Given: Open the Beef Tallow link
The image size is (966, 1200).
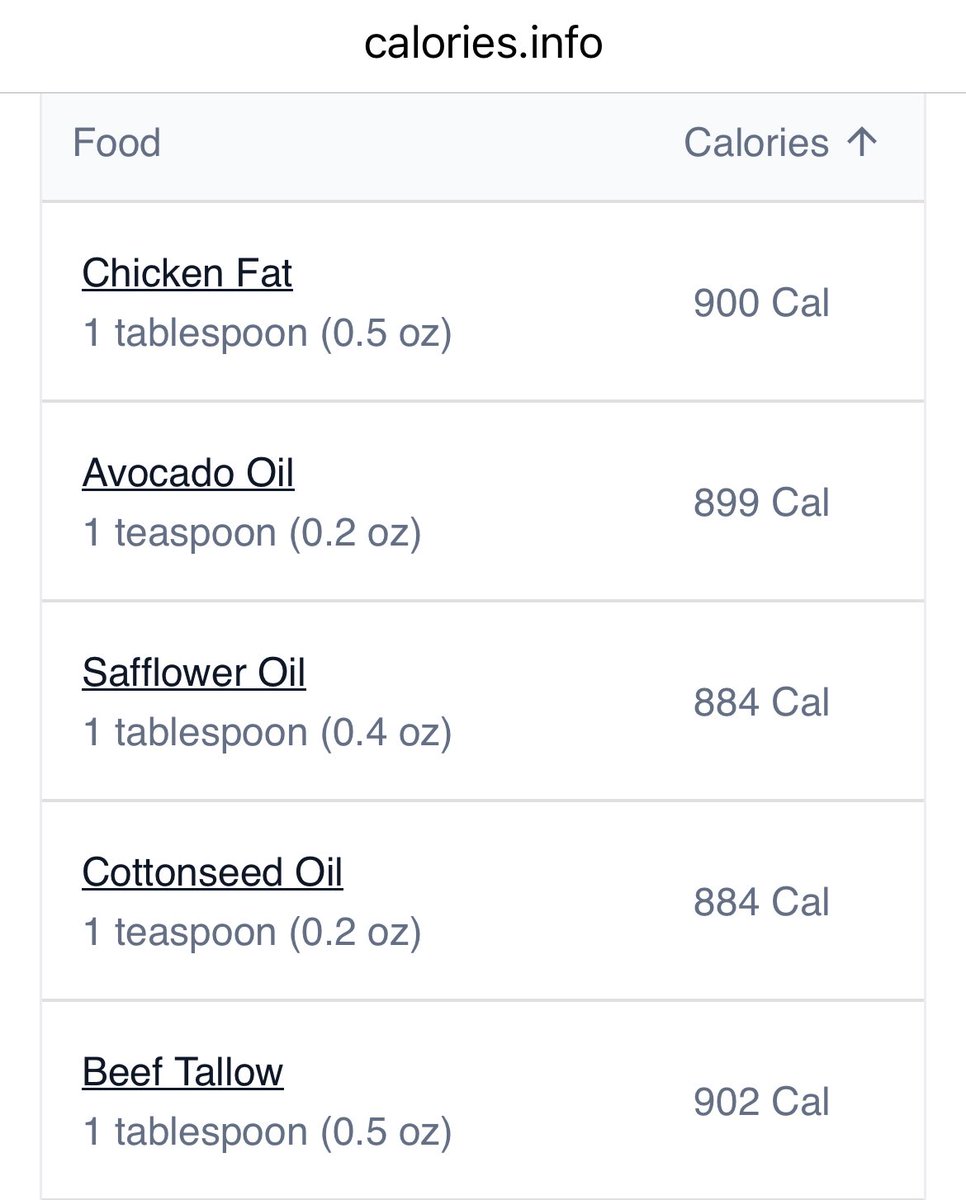Looking at the screenshot, I should (183, 1072).
